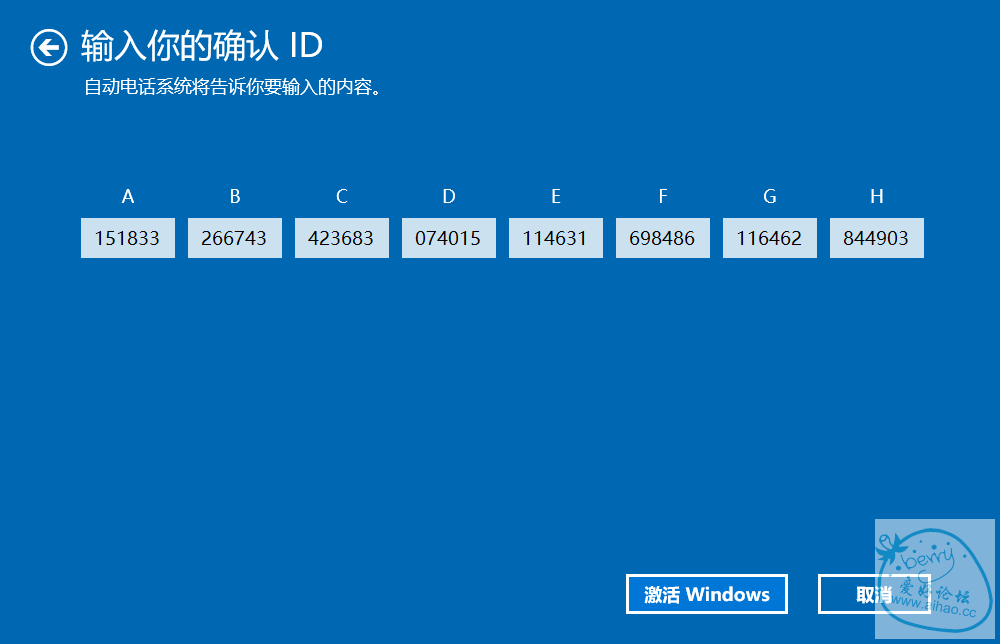Click the back arrow icon

click(49, 47)
